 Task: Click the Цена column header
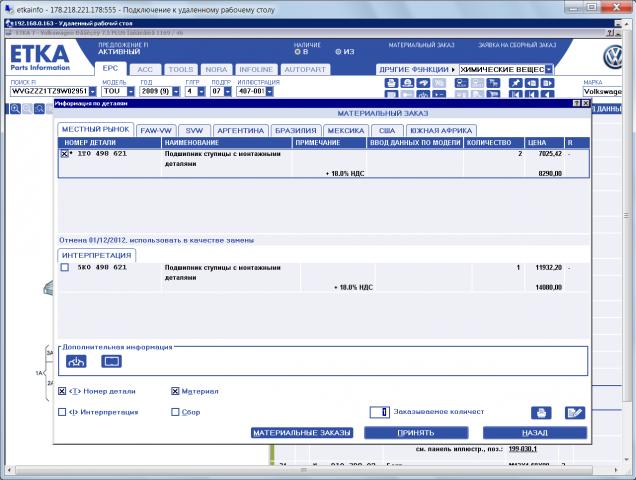(544, 143)
